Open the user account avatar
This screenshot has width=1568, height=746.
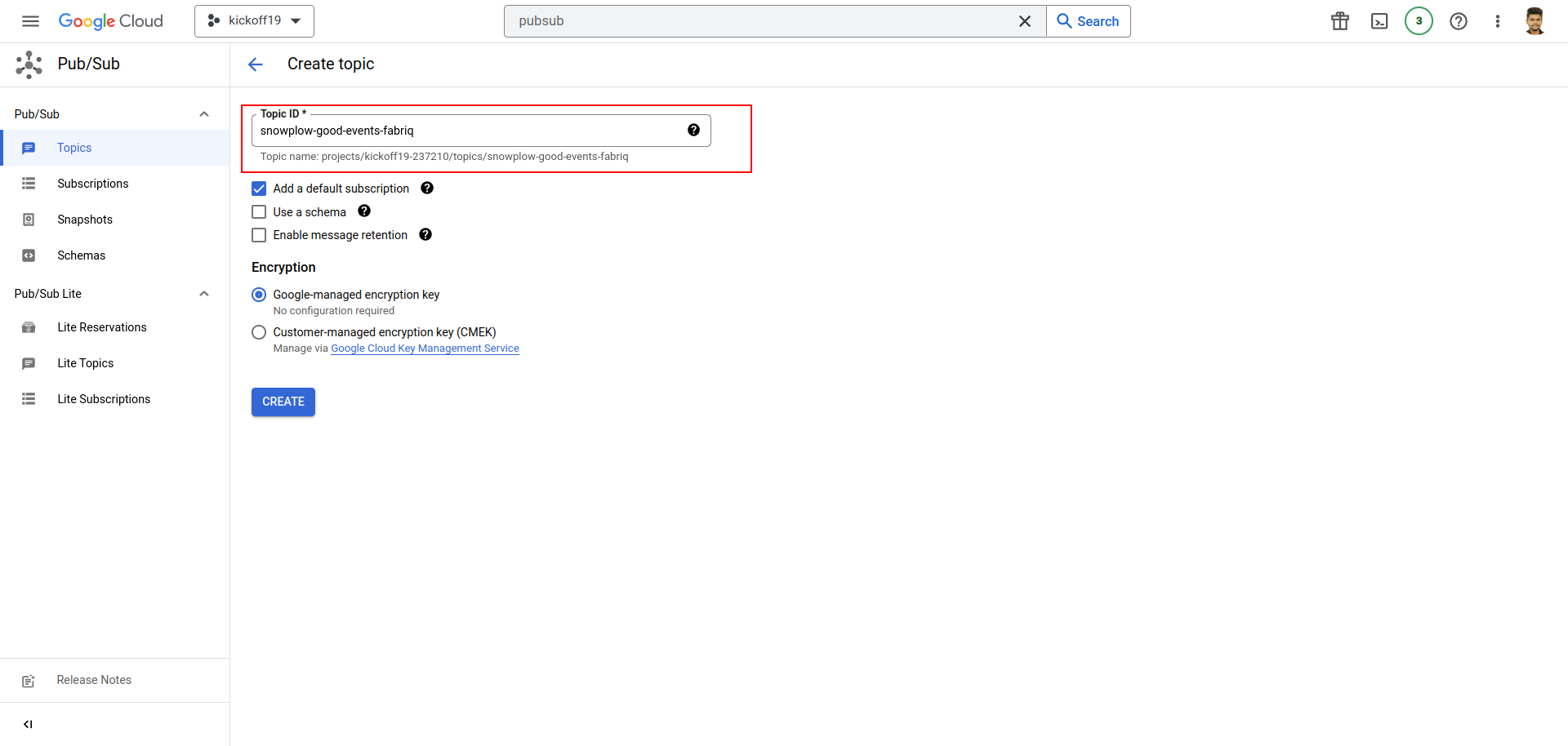[1535, 21]
